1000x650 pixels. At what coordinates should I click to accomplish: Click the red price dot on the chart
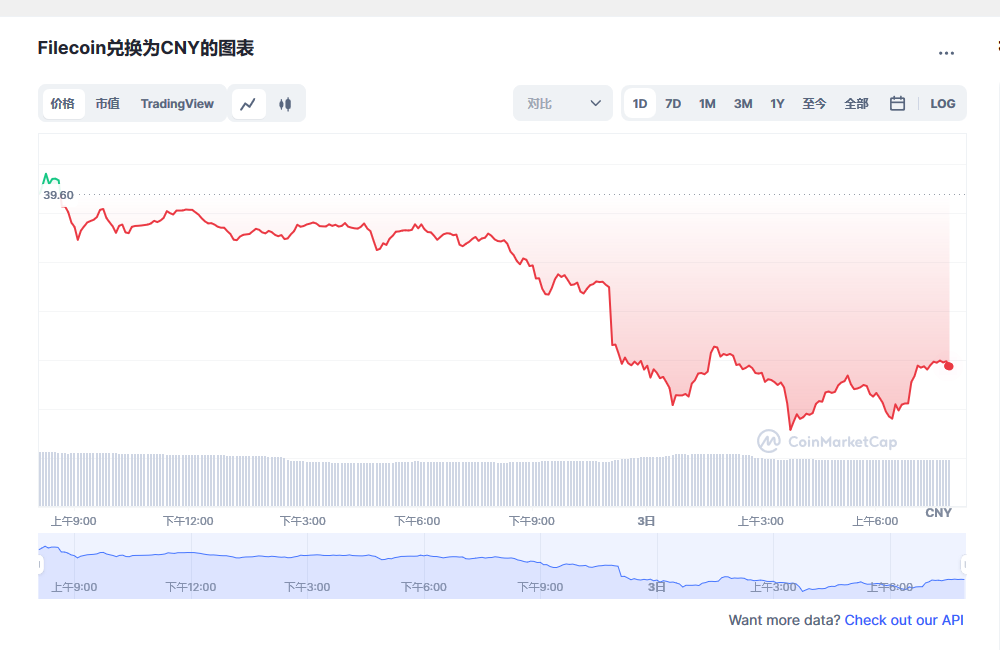click(948, 366)
